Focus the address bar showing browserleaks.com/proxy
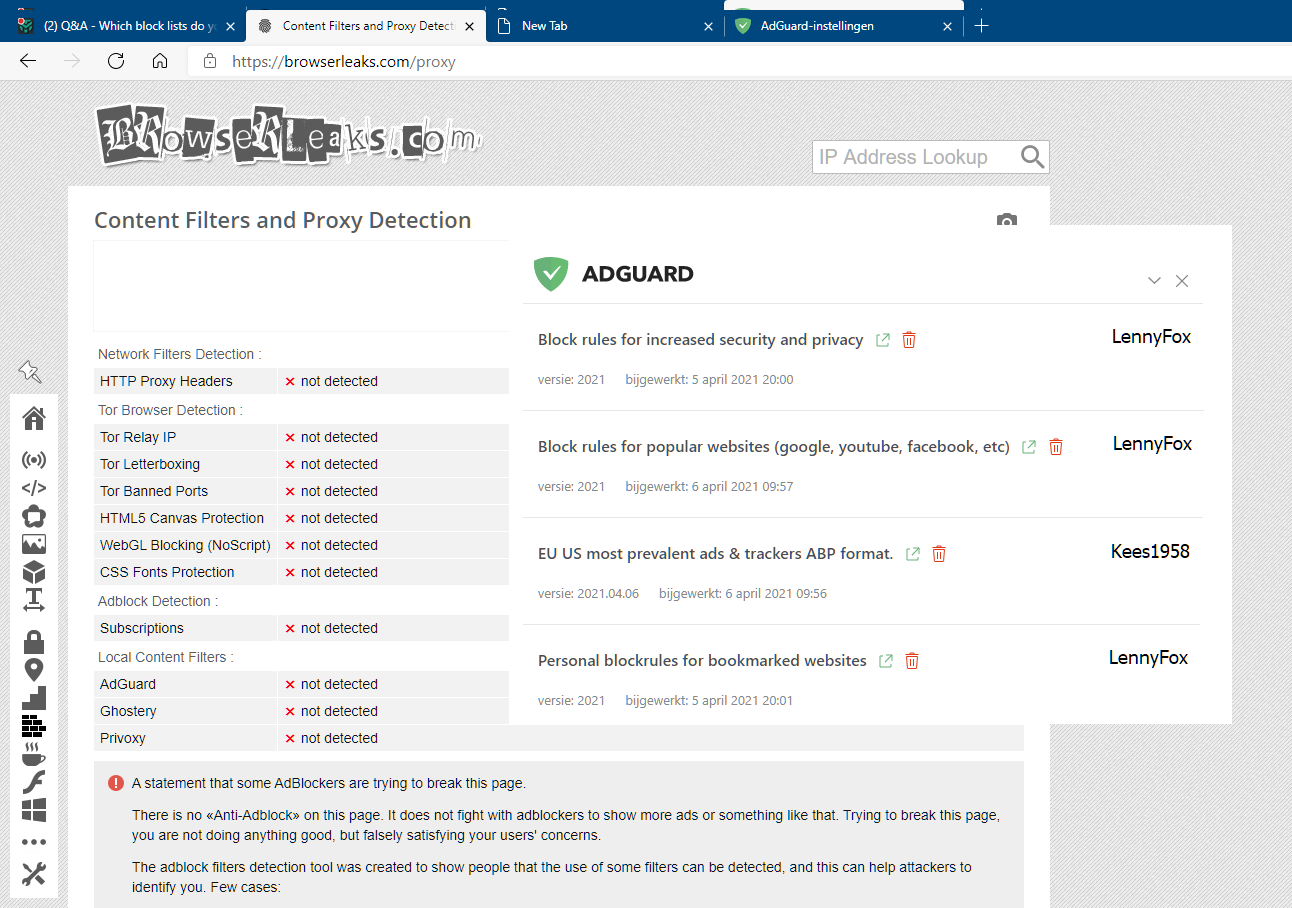This screenshot has height=908, width=1292. tap(740, 61)
